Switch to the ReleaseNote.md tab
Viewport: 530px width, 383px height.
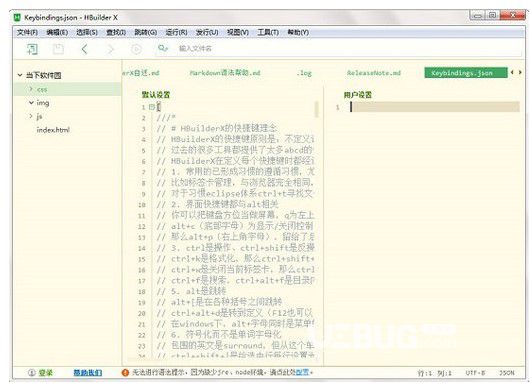pos(374,73)
